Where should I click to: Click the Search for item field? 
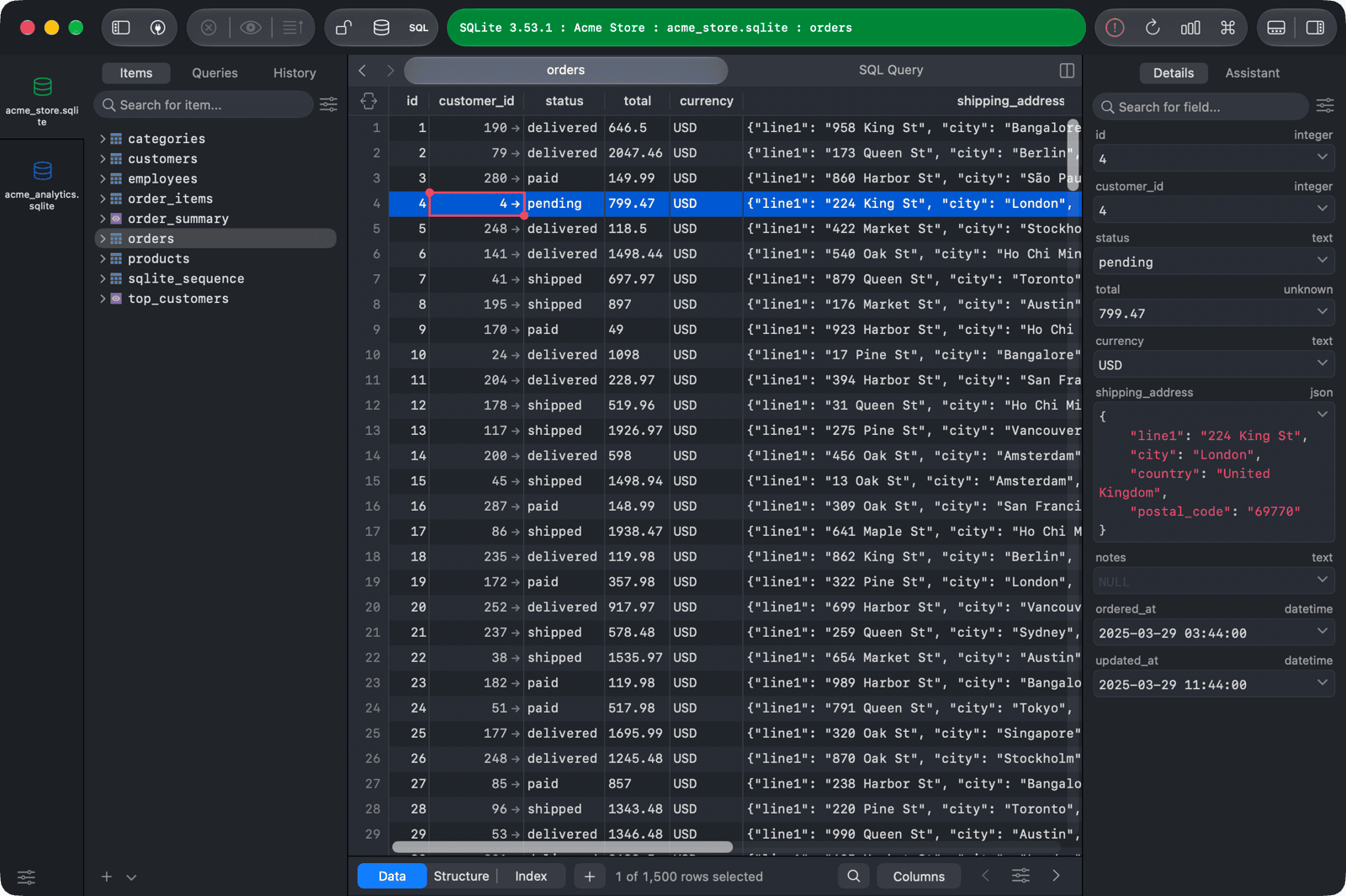[204, 104]
